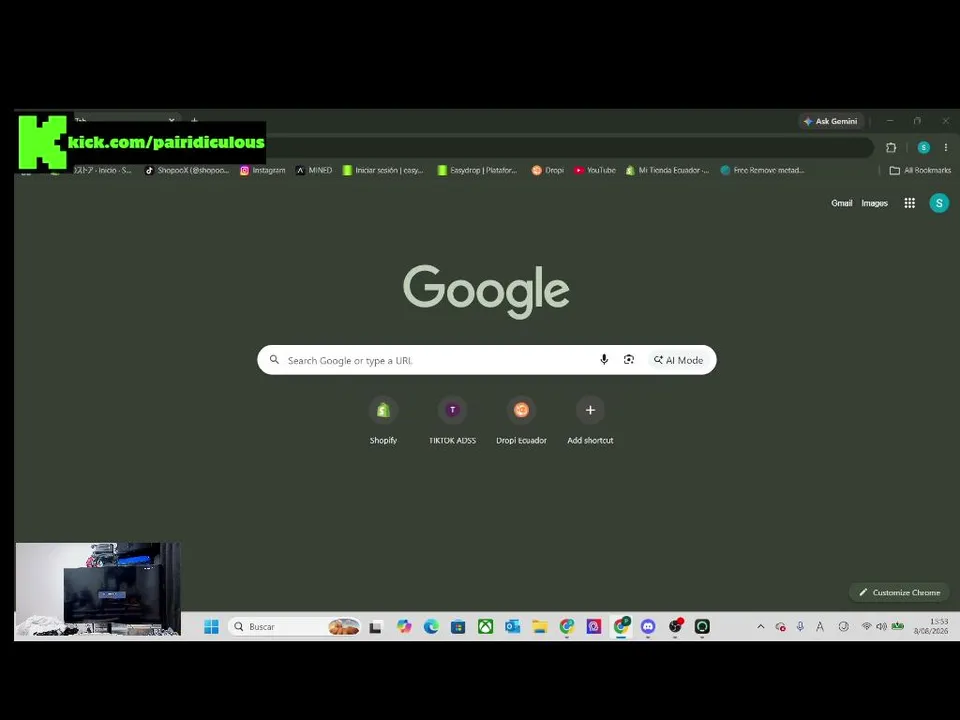Open the TIKTOK ADSS shortcut
Image resolution: width=960 pixels, height=720 pixels.
(x=452, y=421)
